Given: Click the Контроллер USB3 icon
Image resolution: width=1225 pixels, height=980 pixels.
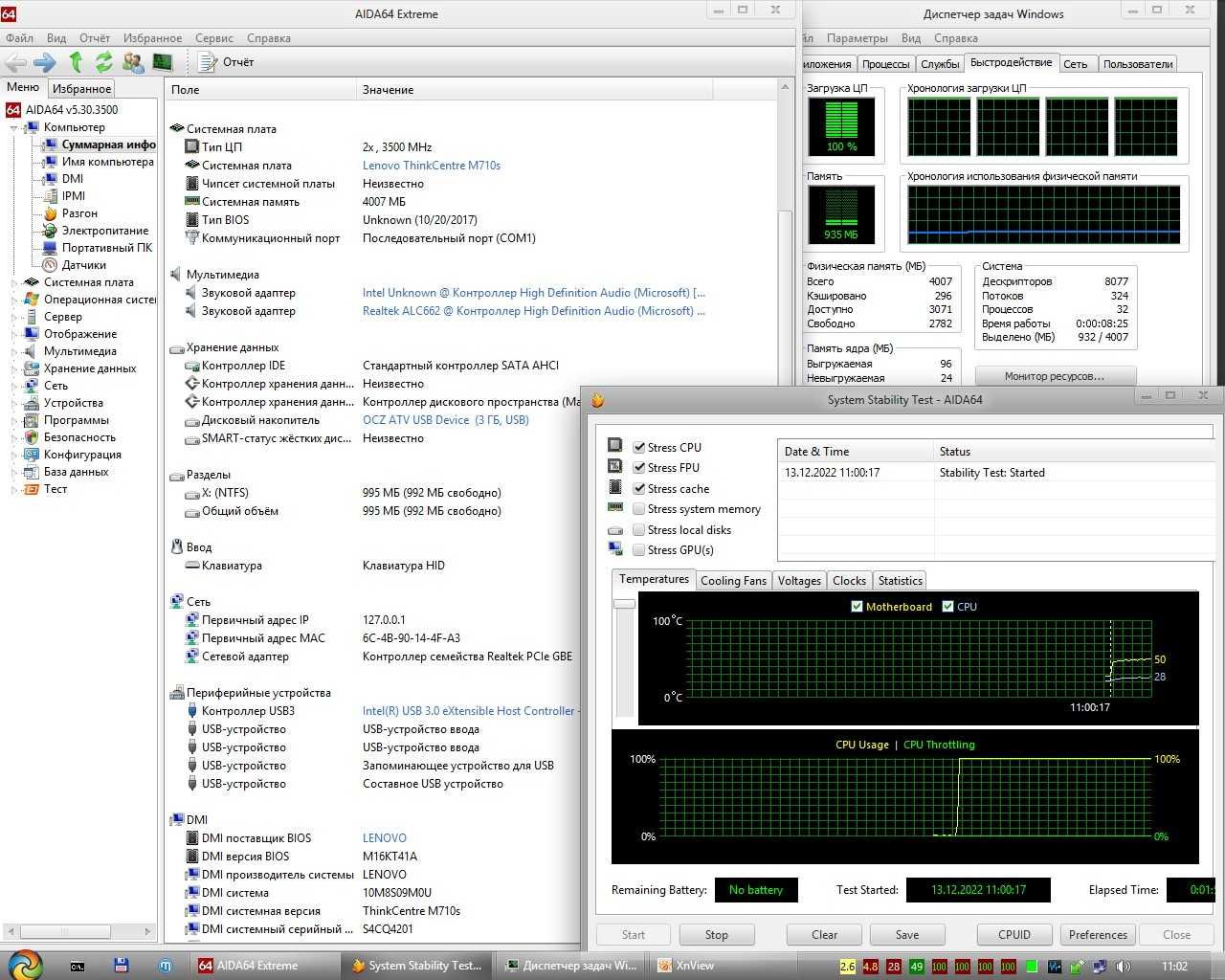Looking at the screenshot, I should pos(191,711).
